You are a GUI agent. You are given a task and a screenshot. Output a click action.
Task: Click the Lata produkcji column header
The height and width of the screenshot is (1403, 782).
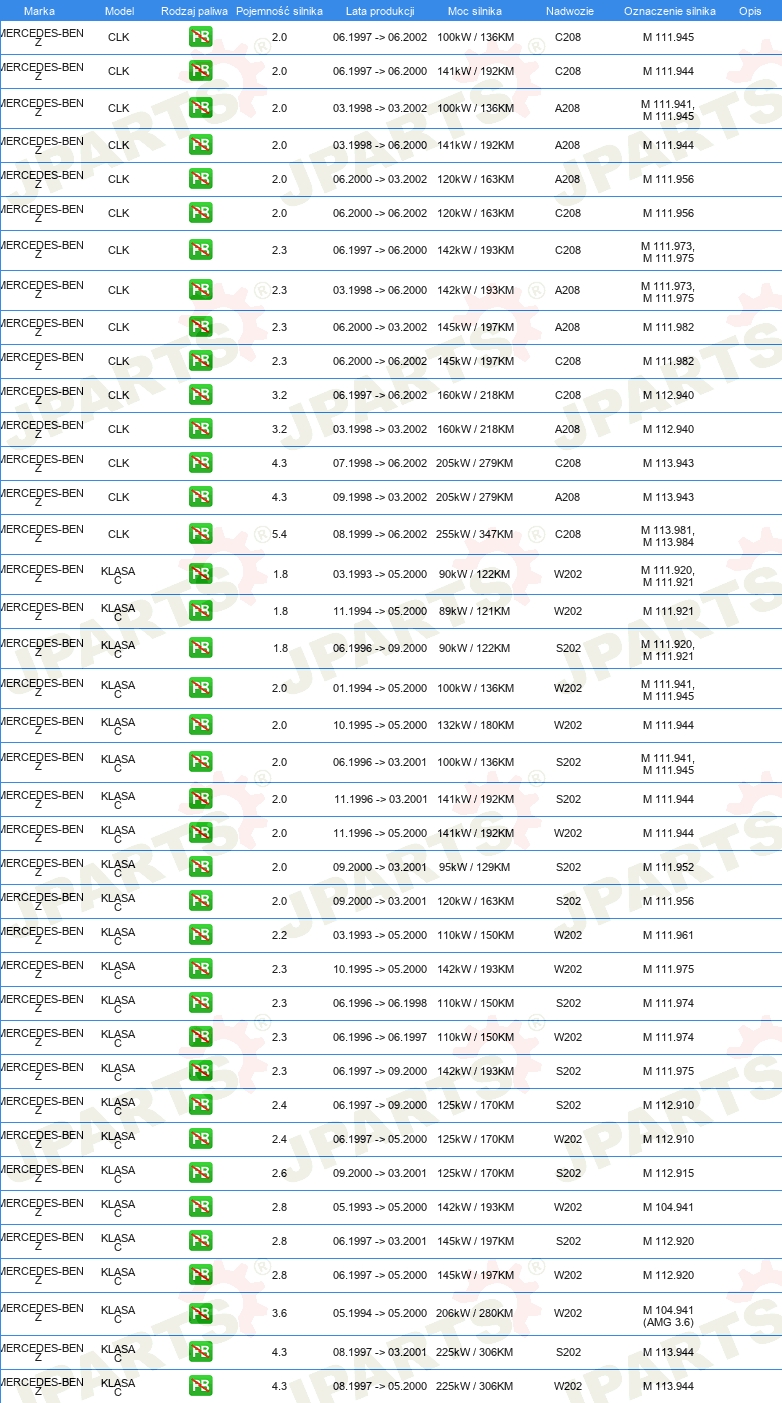[380, 11]
